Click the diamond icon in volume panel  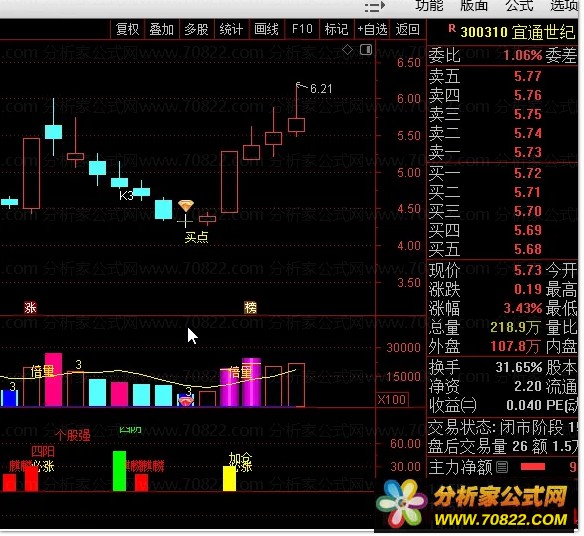tap(186, 401)
